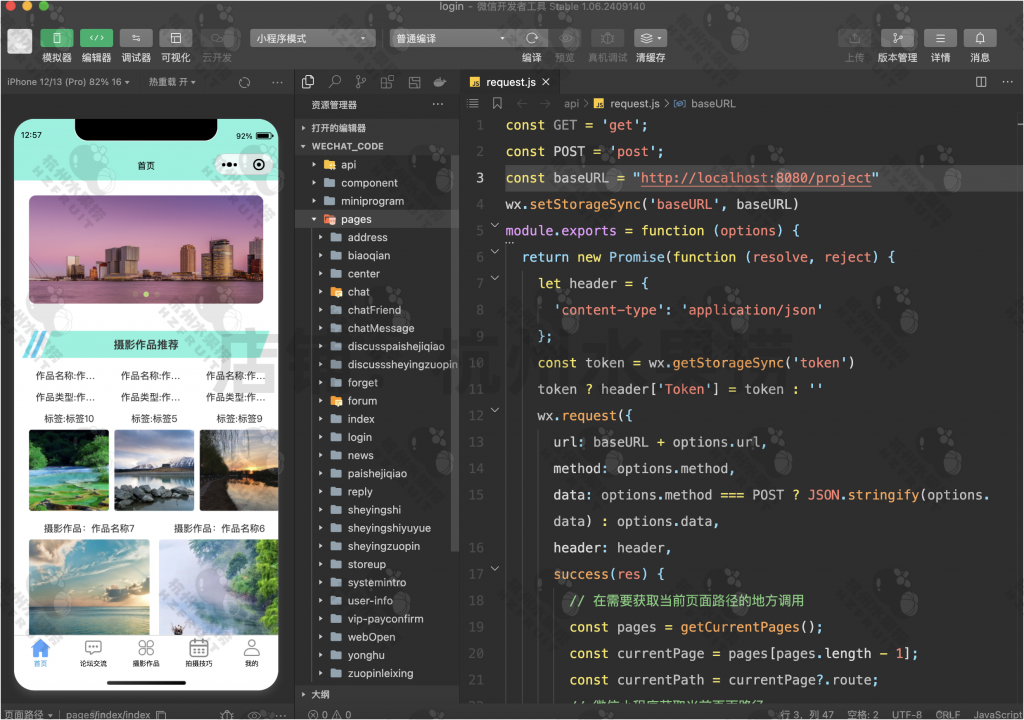Screen dimensions: 1024x720
Task: Open the 小程序模式 mode dropdown
Action: coord(311,39)
